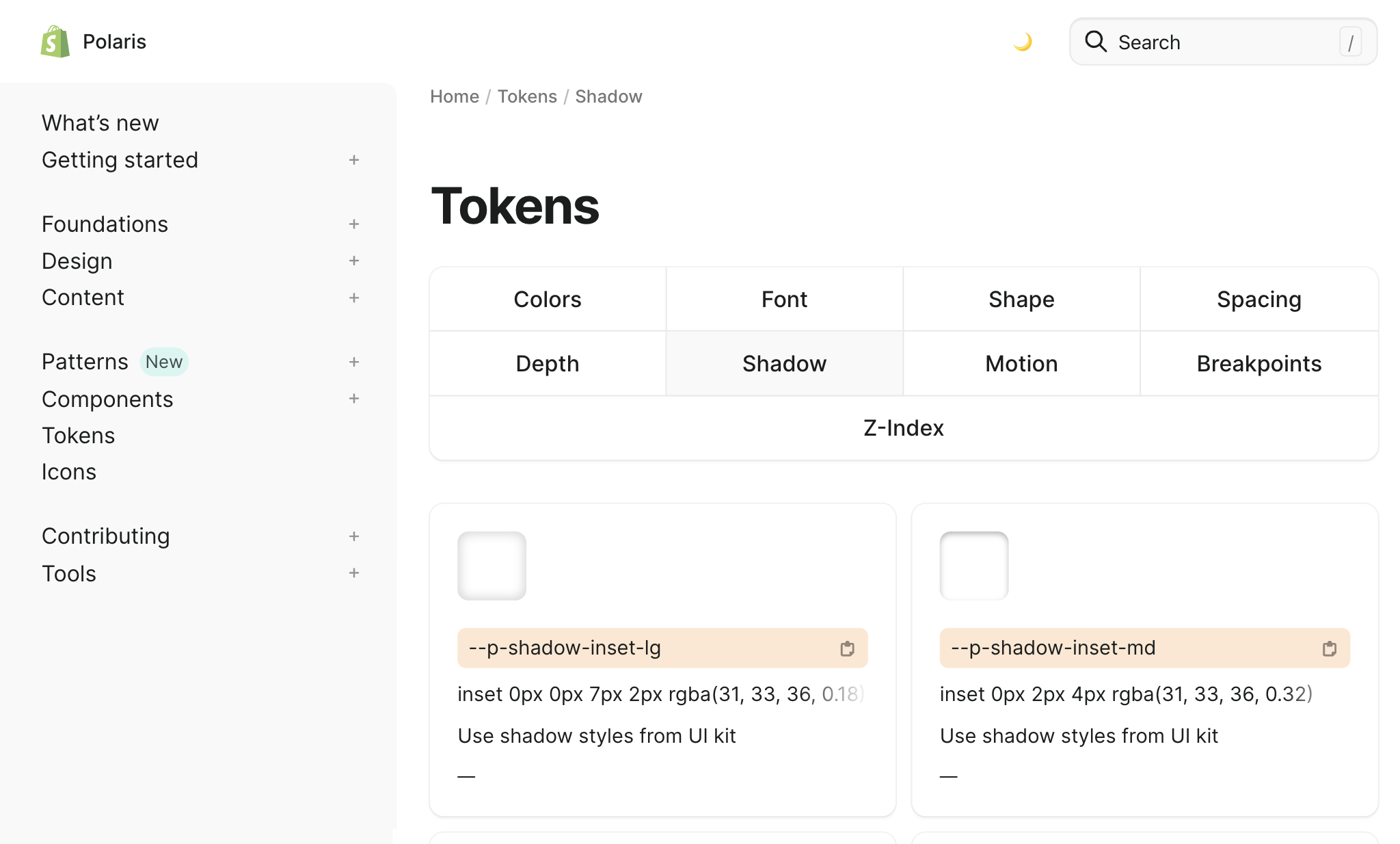Select the Motion tokens tab
Screen dimensions: 1400x844
pyautogui.click(x=1021, y=364)
